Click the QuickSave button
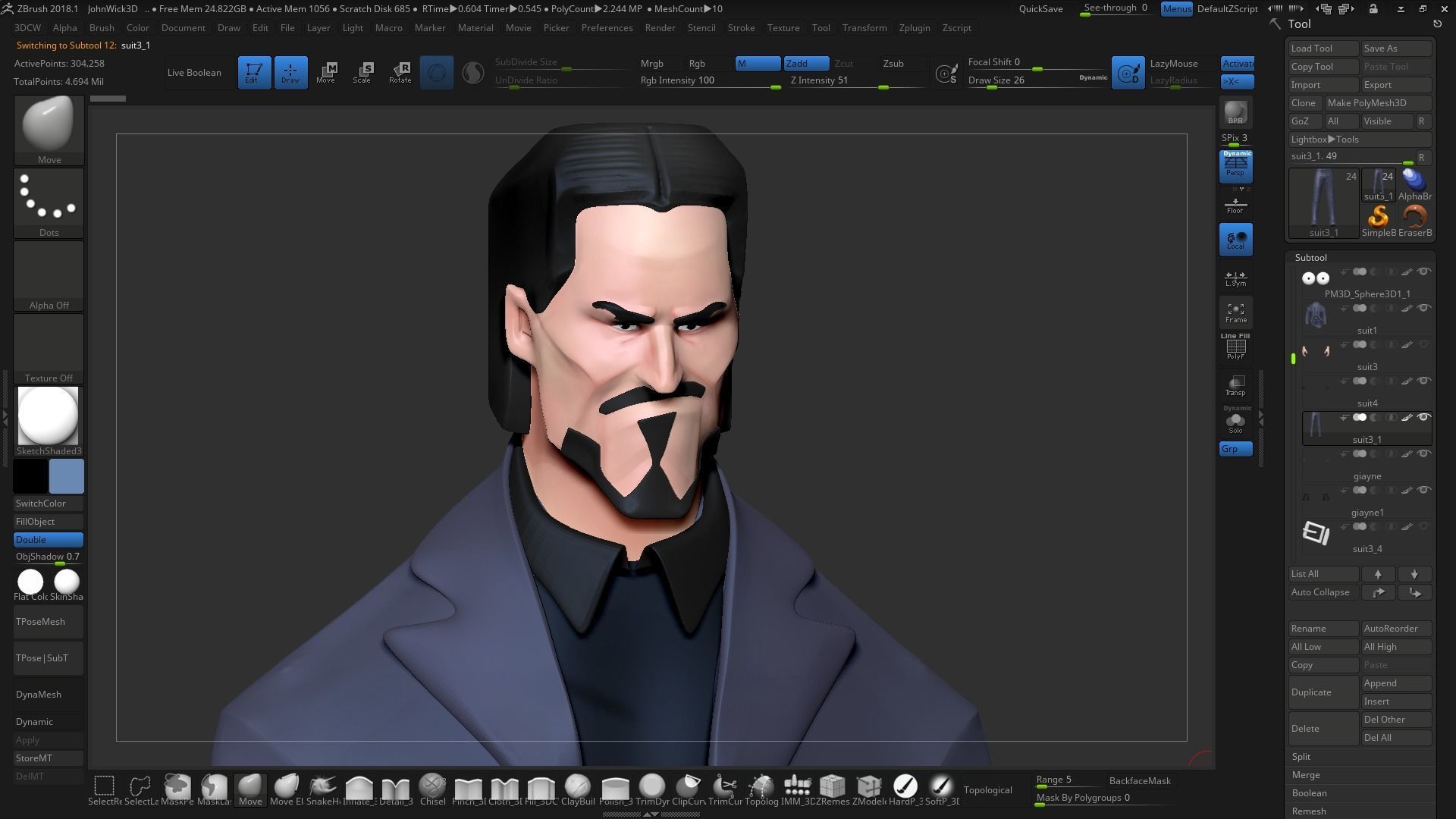This screenshot has height=819, width=1456. tap(1040, 9)
